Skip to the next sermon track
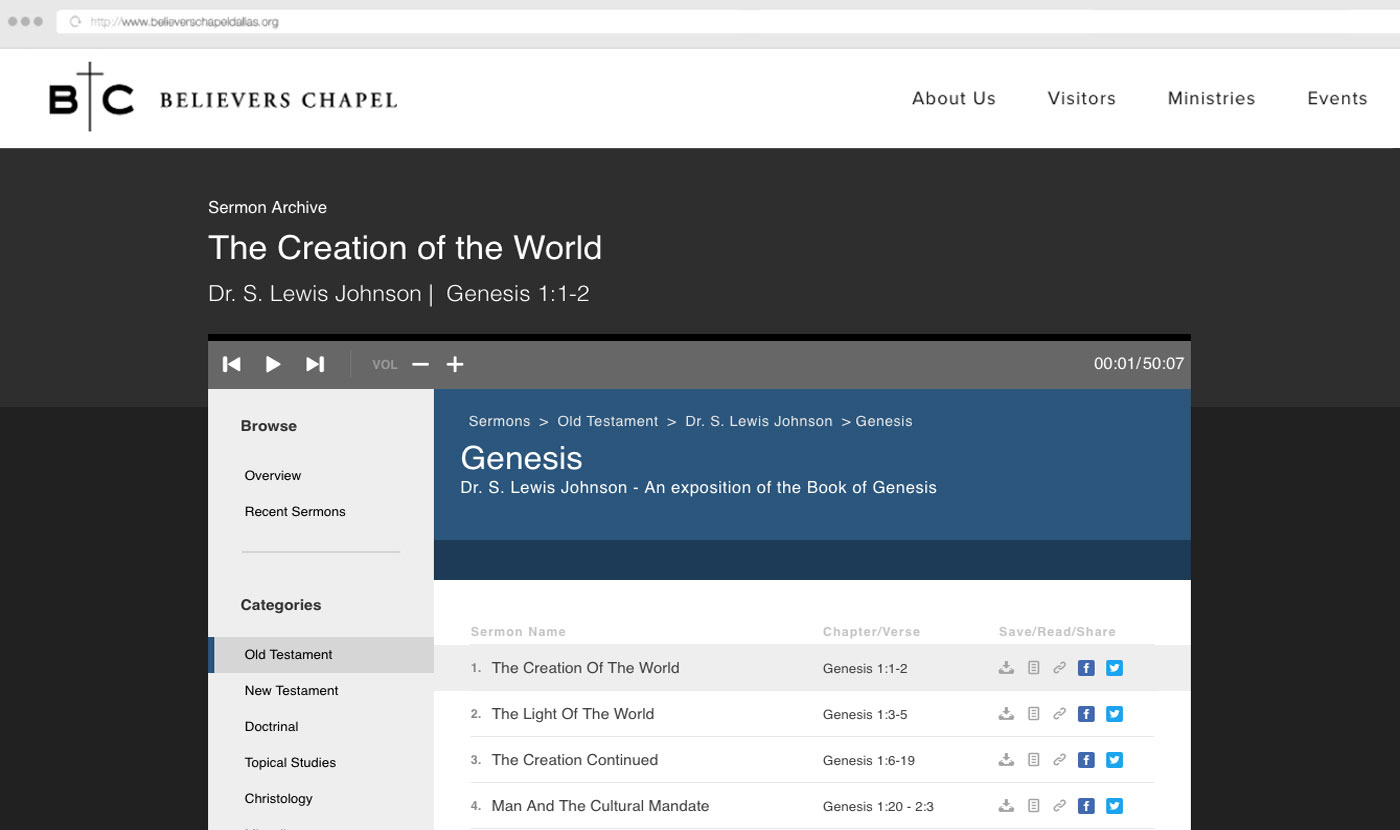 [315, 364]
